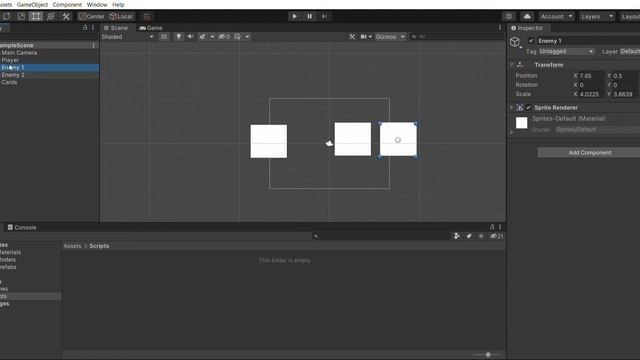Open the custom editor tools icon
Viewport: 640px width, 360px height.
[66, 16]
